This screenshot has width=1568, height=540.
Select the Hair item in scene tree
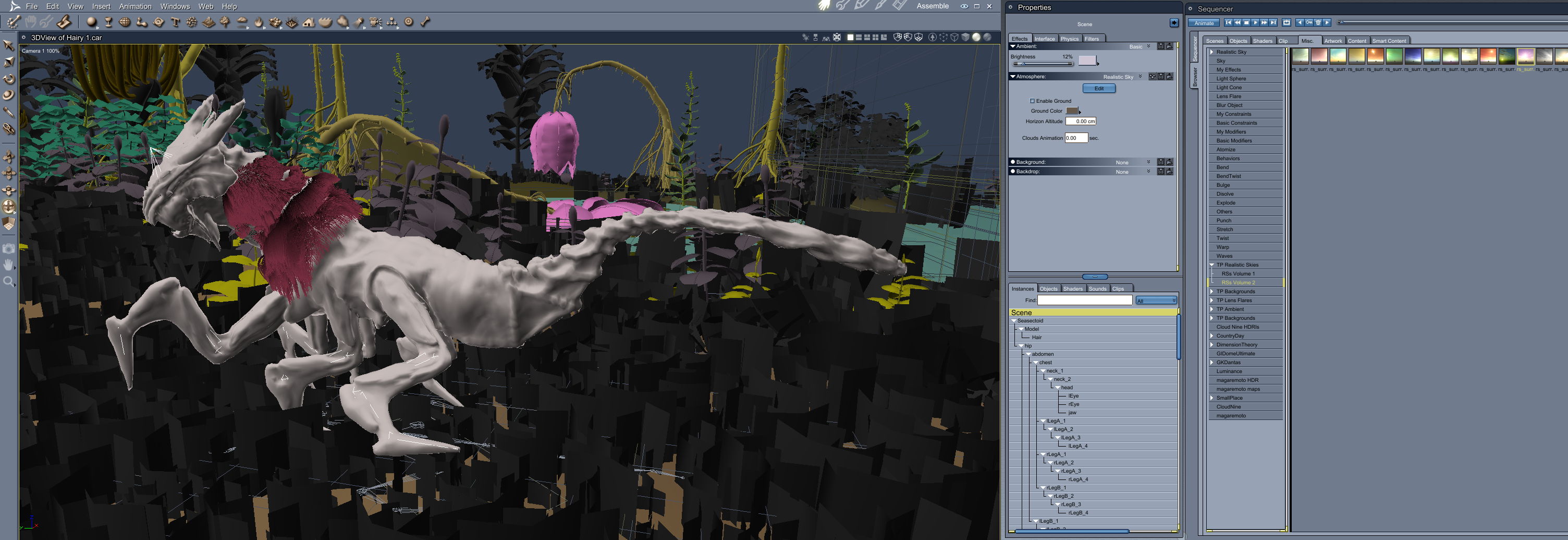click(x=1037, y=338)
